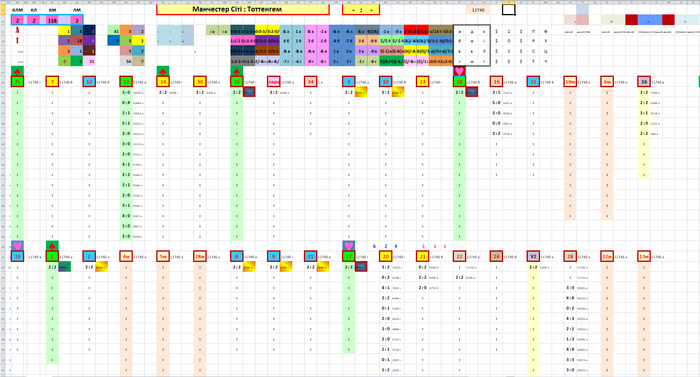
Task: Select the blue boxed cell 9
Action: [274, 256]
